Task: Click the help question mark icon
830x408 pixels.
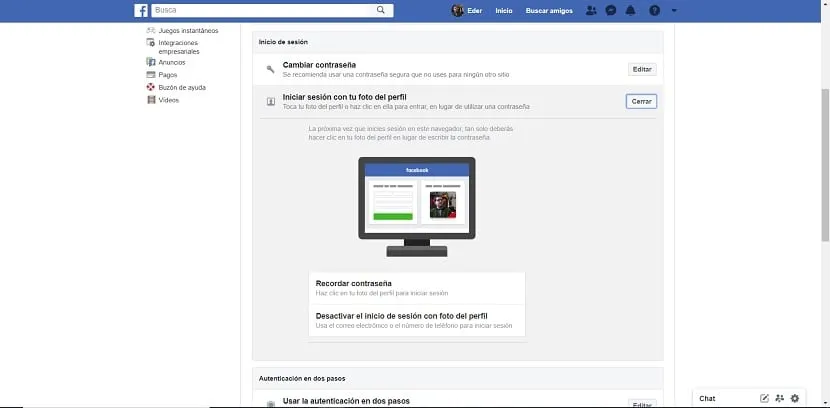Action: 654,10
